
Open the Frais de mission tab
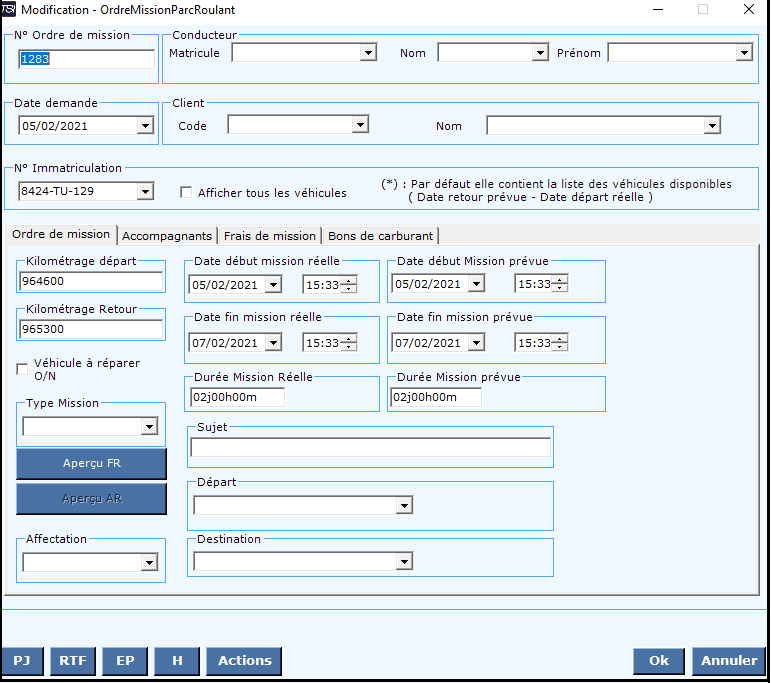click(x=270, y=236)
